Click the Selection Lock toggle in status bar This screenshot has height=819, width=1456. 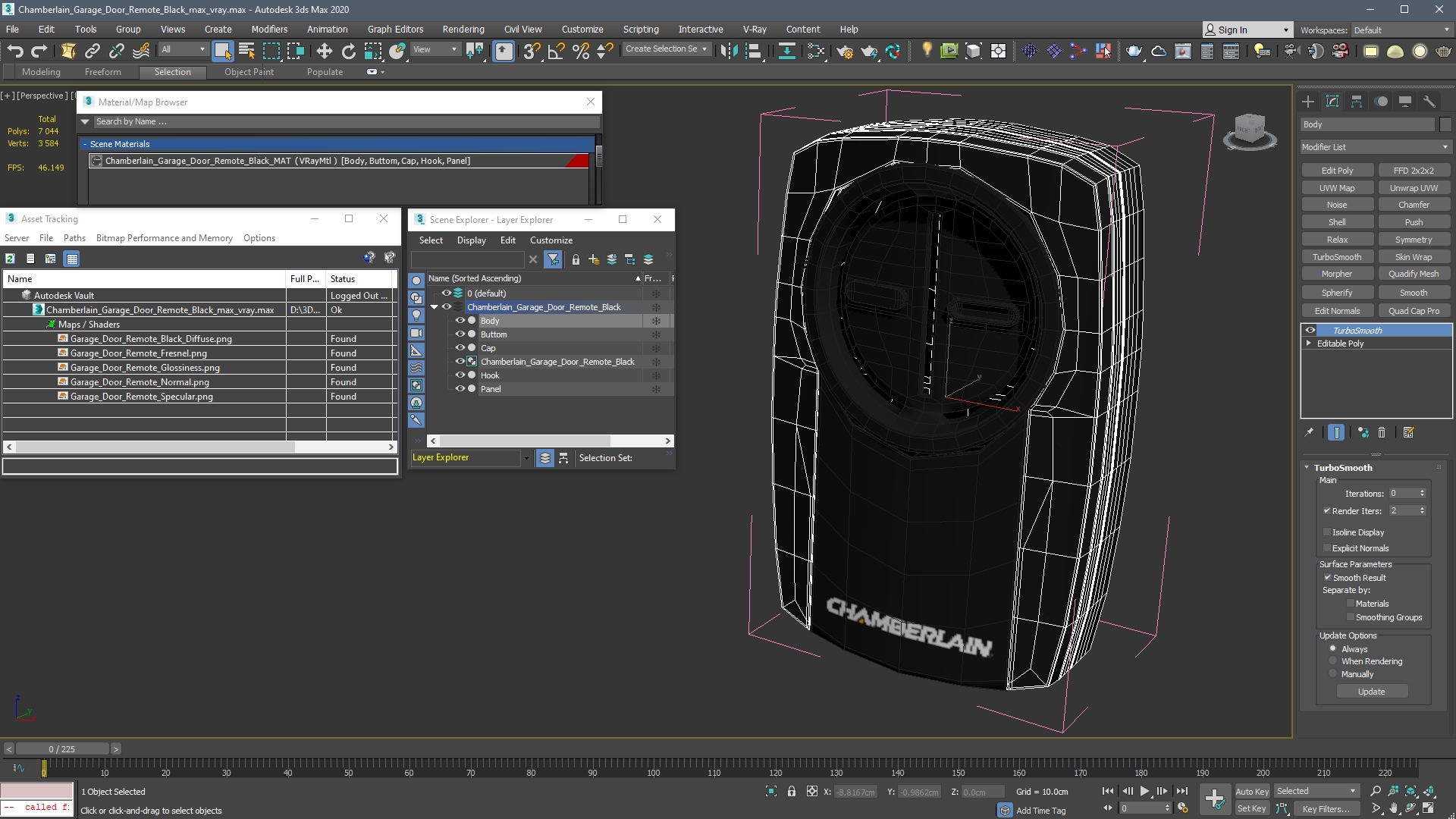[792, 792]
